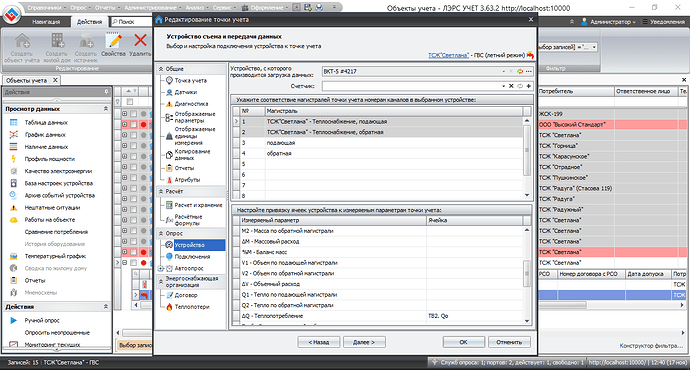
Task: Collapse the Общие section in dialog
Action: coord(161,69)
